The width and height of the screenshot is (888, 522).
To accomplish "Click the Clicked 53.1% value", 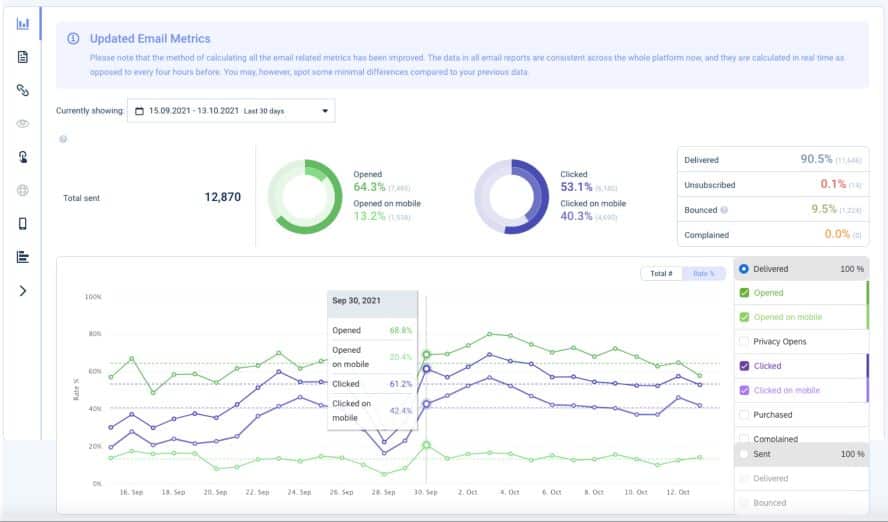I will pos(576,187).
